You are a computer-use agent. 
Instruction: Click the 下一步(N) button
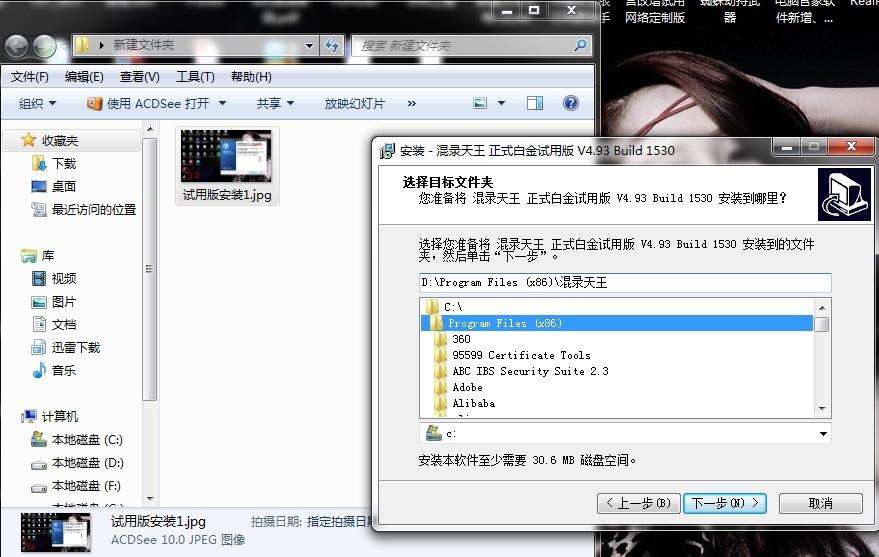(x=724, y=503)
